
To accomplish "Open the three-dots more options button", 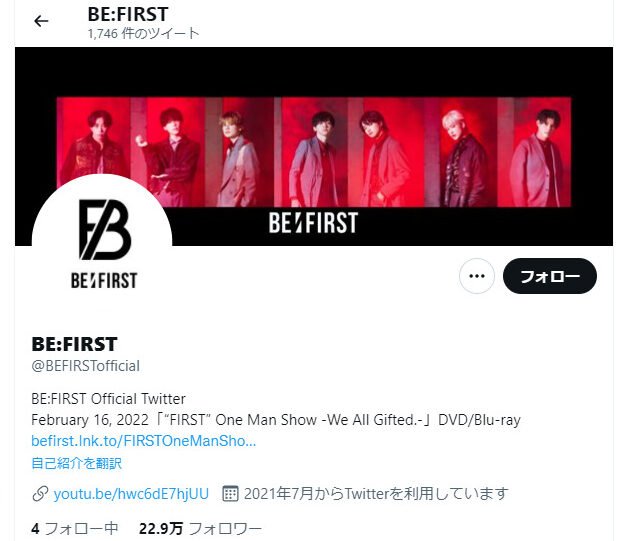I will [x=476, y=276].
